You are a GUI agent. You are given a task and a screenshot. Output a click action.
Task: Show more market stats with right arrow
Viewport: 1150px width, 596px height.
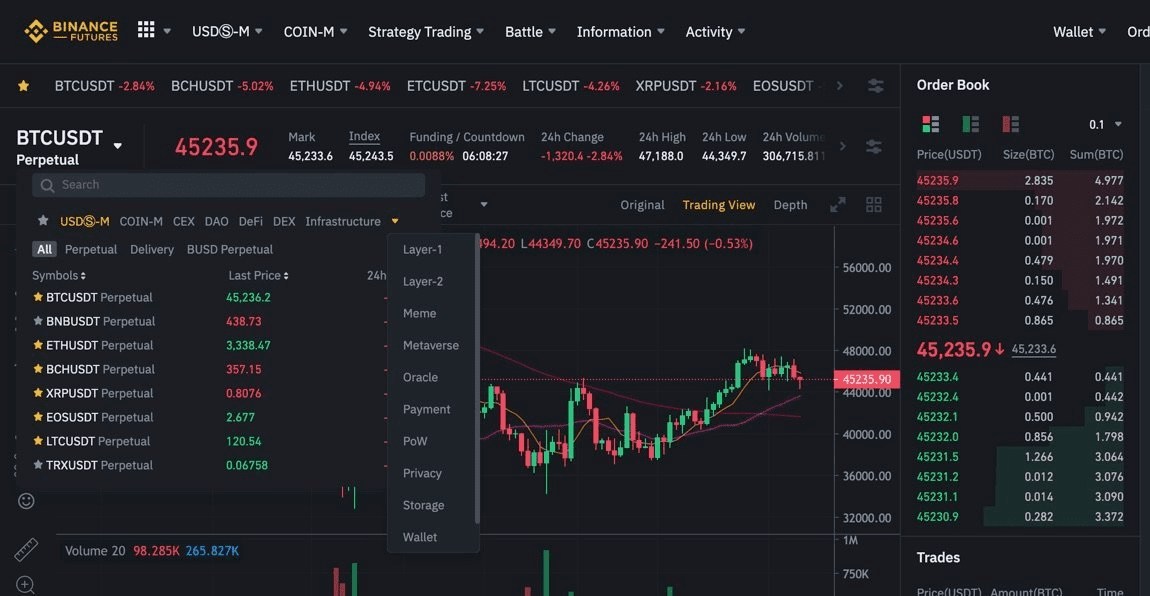[x=843, y=147]
